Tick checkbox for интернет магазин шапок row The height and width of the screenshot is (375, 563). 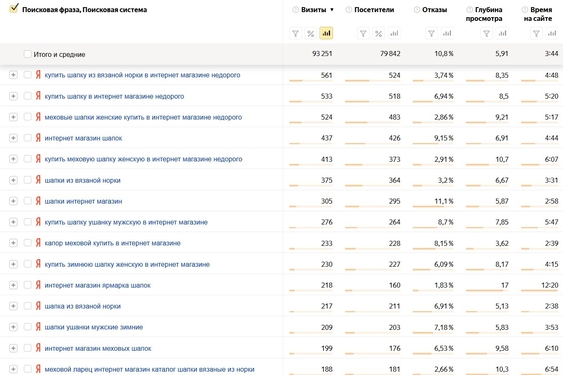[x=27, y=138]
